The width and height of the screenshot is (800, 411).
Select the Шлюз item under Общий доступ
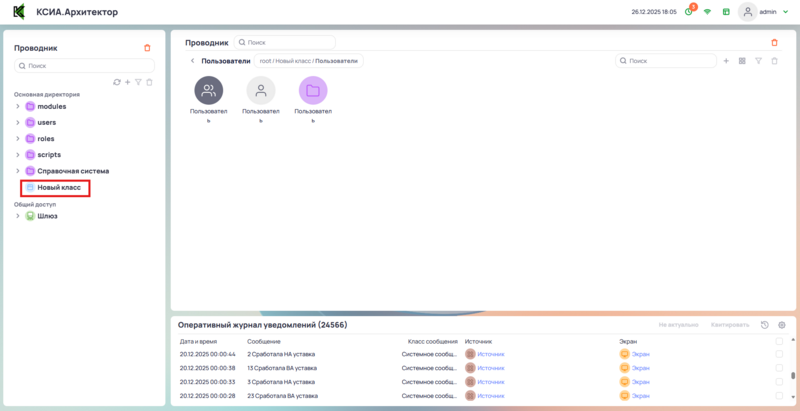point(47,216)
